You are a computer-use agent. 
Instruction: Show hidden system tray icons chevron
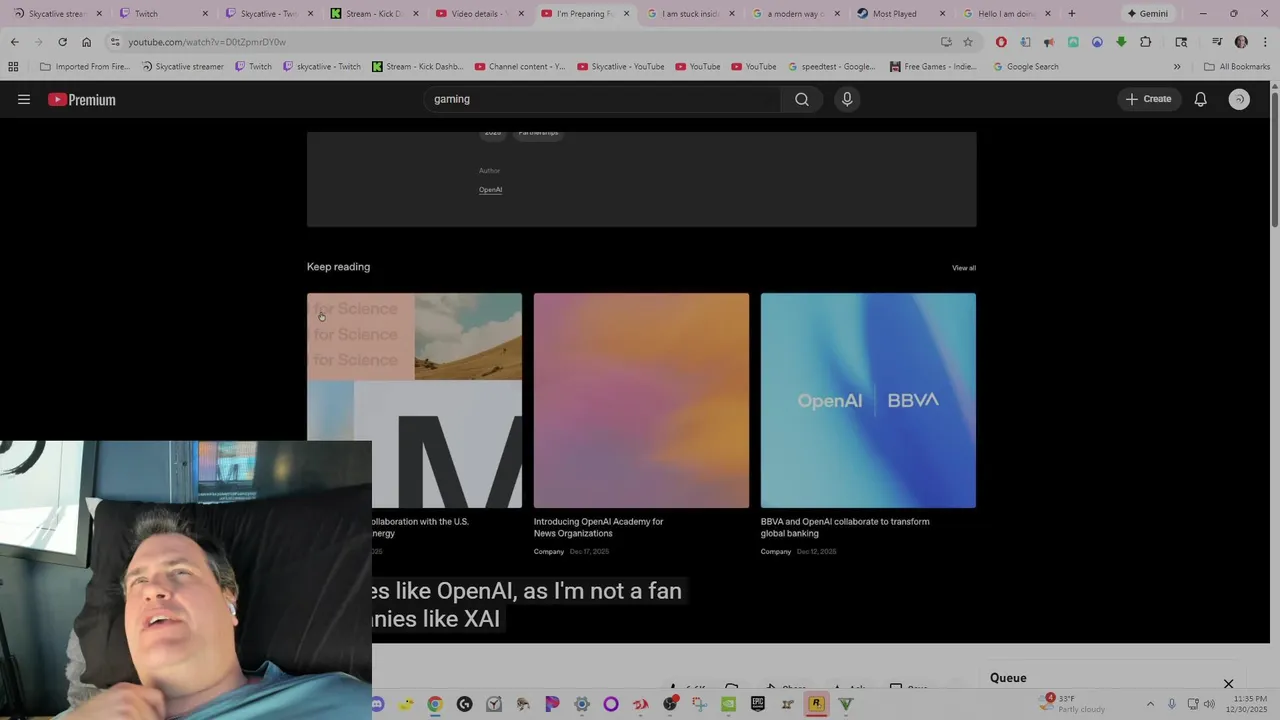click(1150, 704)
